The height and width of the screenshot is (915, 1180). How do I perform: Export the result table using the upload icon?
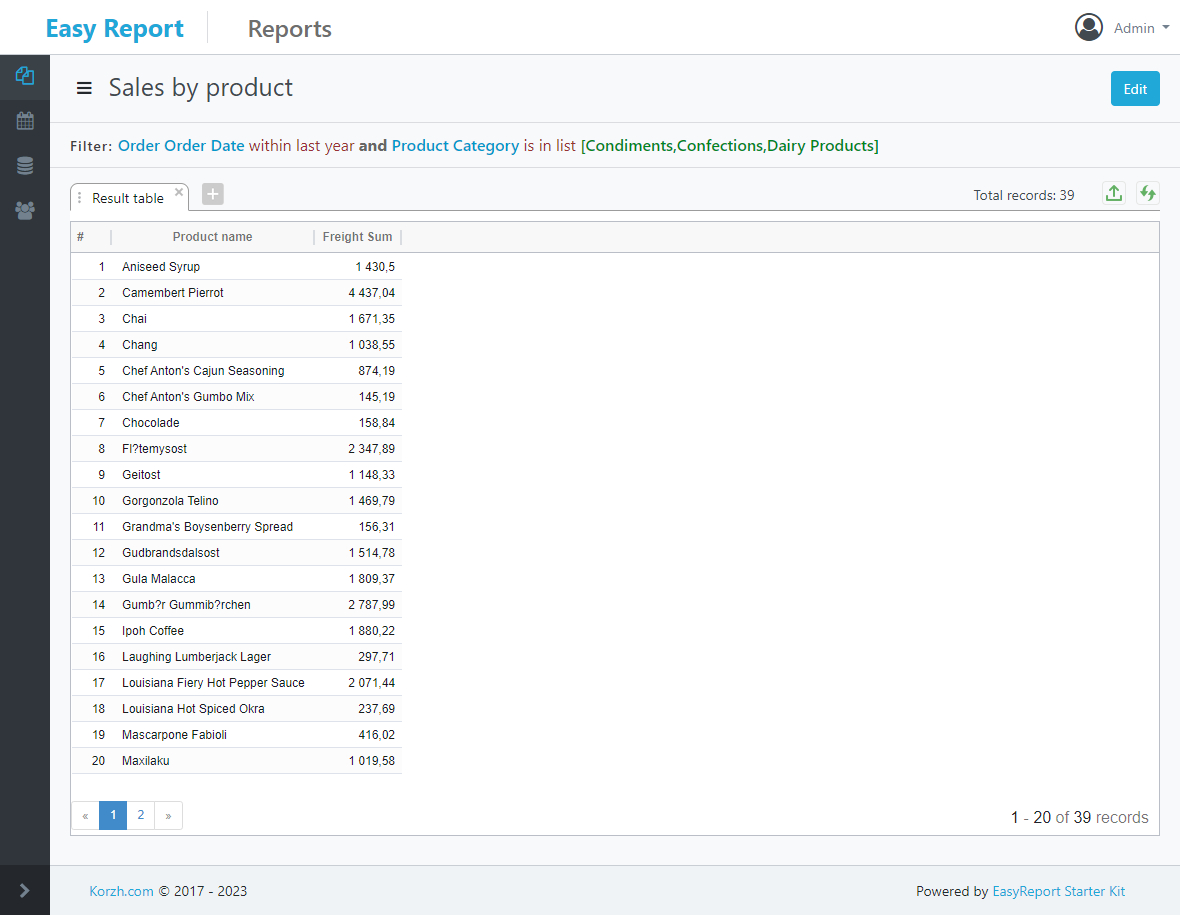[1113, 193]
